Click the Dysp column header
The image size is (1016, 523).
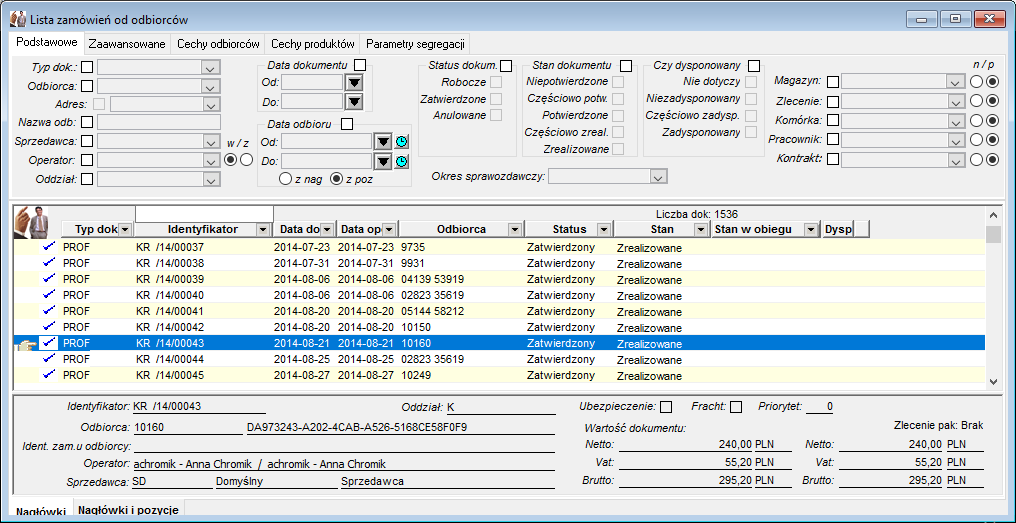[837, 229]
